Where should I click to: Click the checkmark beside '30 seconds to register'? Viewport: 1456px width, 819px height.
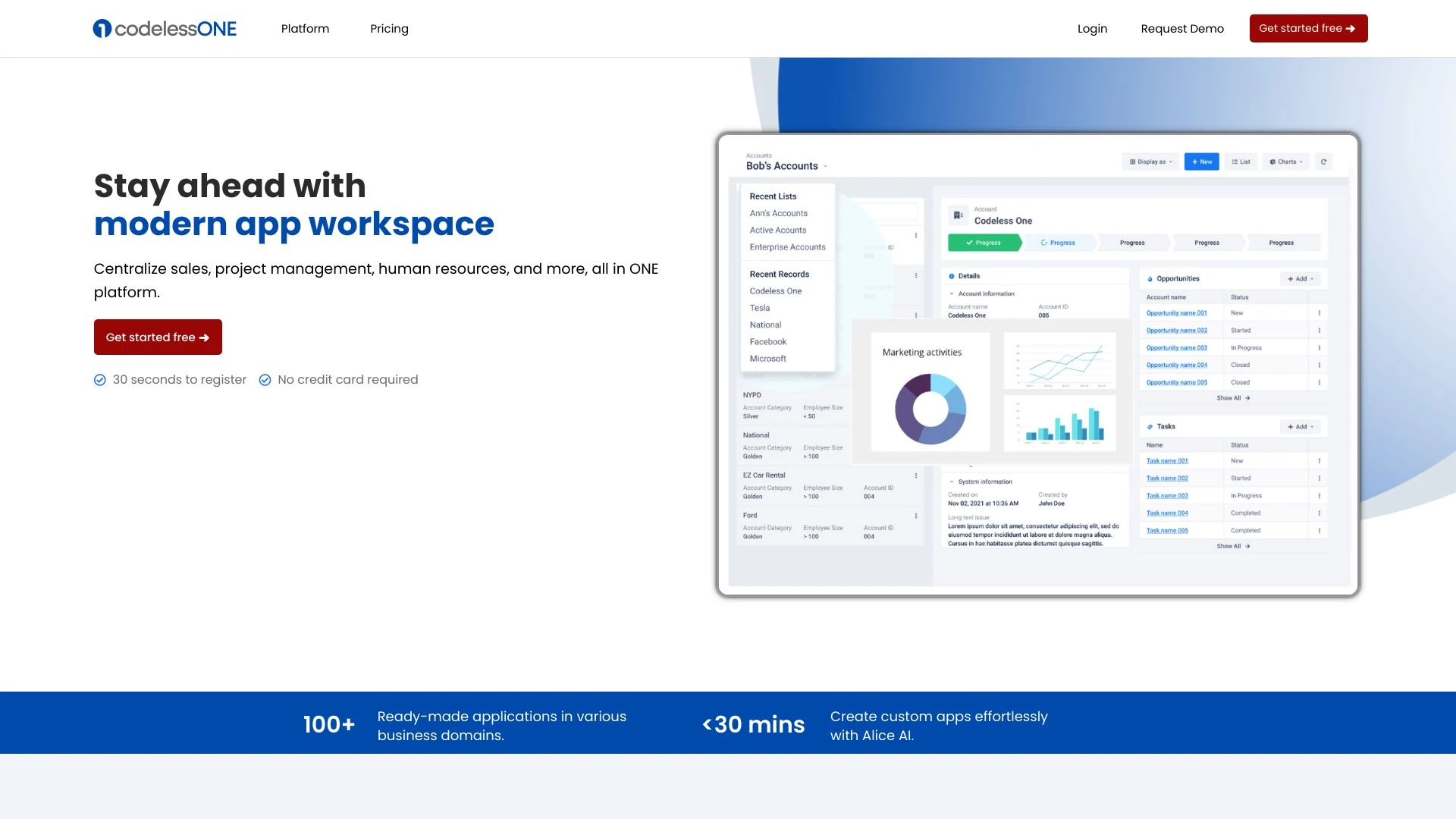100,379
